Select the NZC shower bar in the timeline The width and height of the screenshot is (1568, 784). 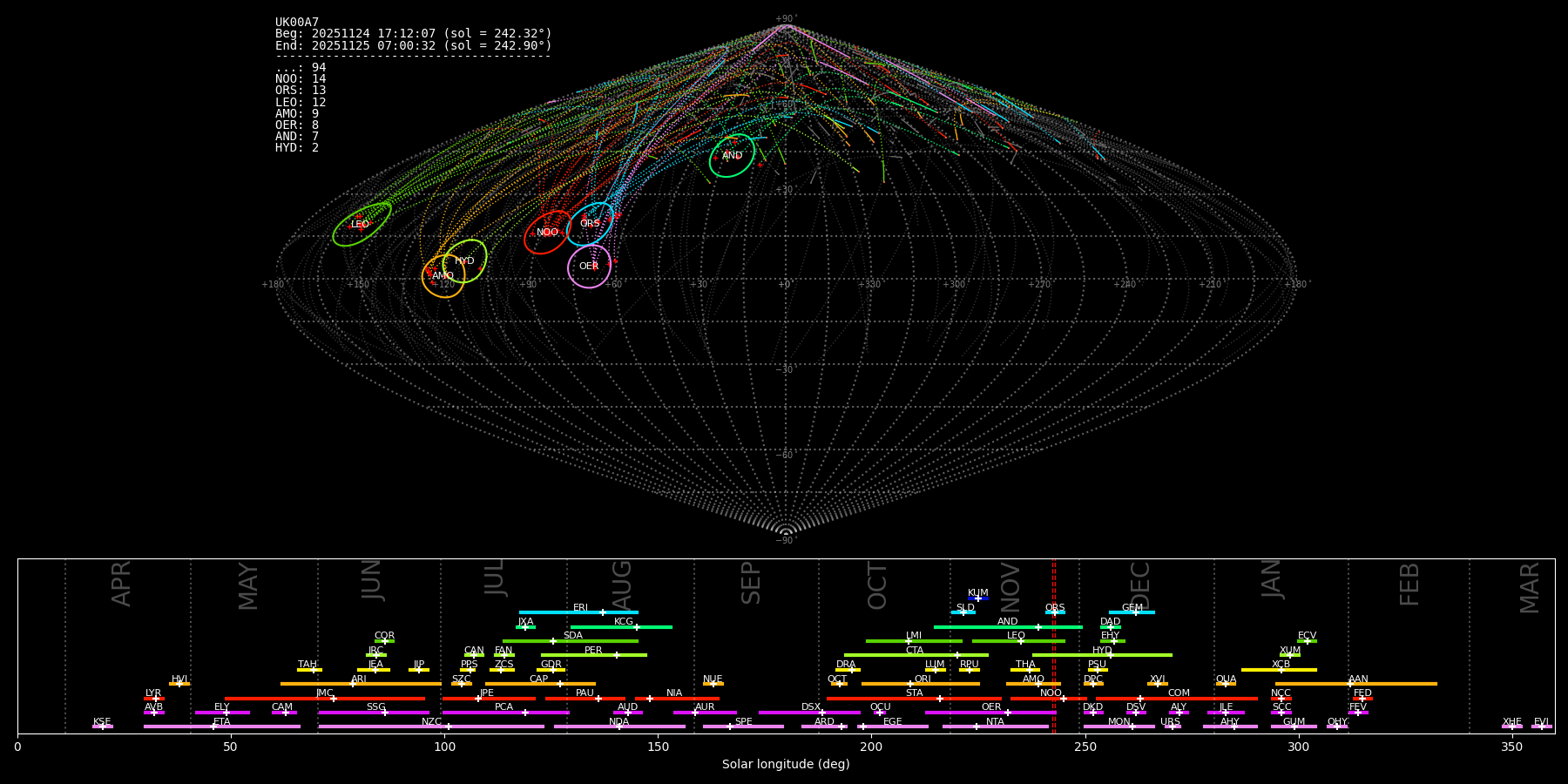pyautogui.click(x=431, y=727)
